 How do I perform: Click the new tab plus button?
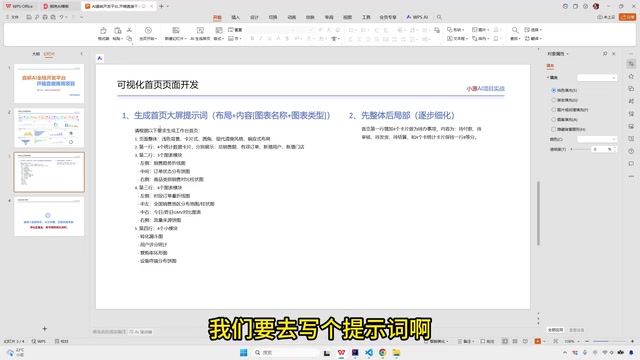pyautogui.click(x=162, y=6)
